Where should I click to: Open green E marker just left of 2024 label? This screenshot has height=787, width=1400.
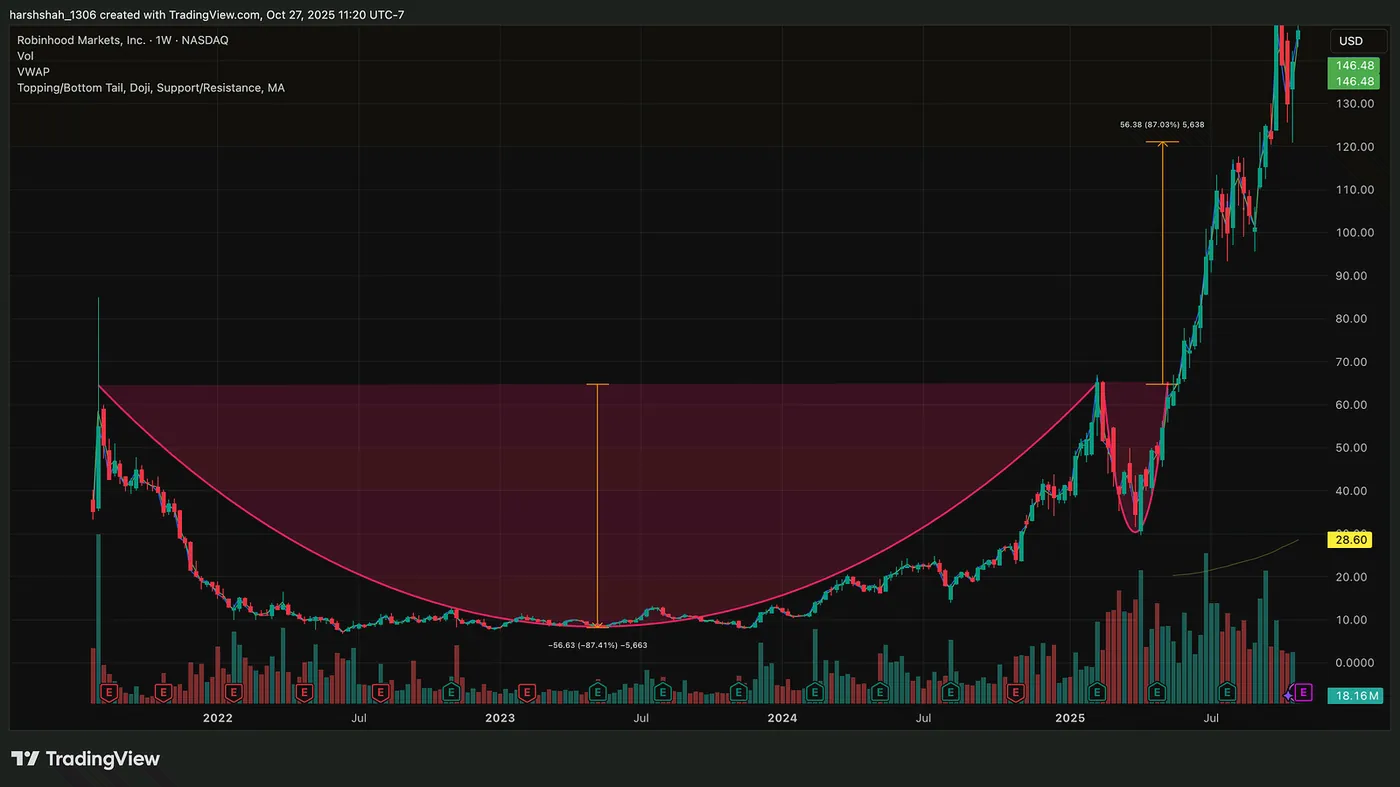pyautogui.click(x=739, y=691)
